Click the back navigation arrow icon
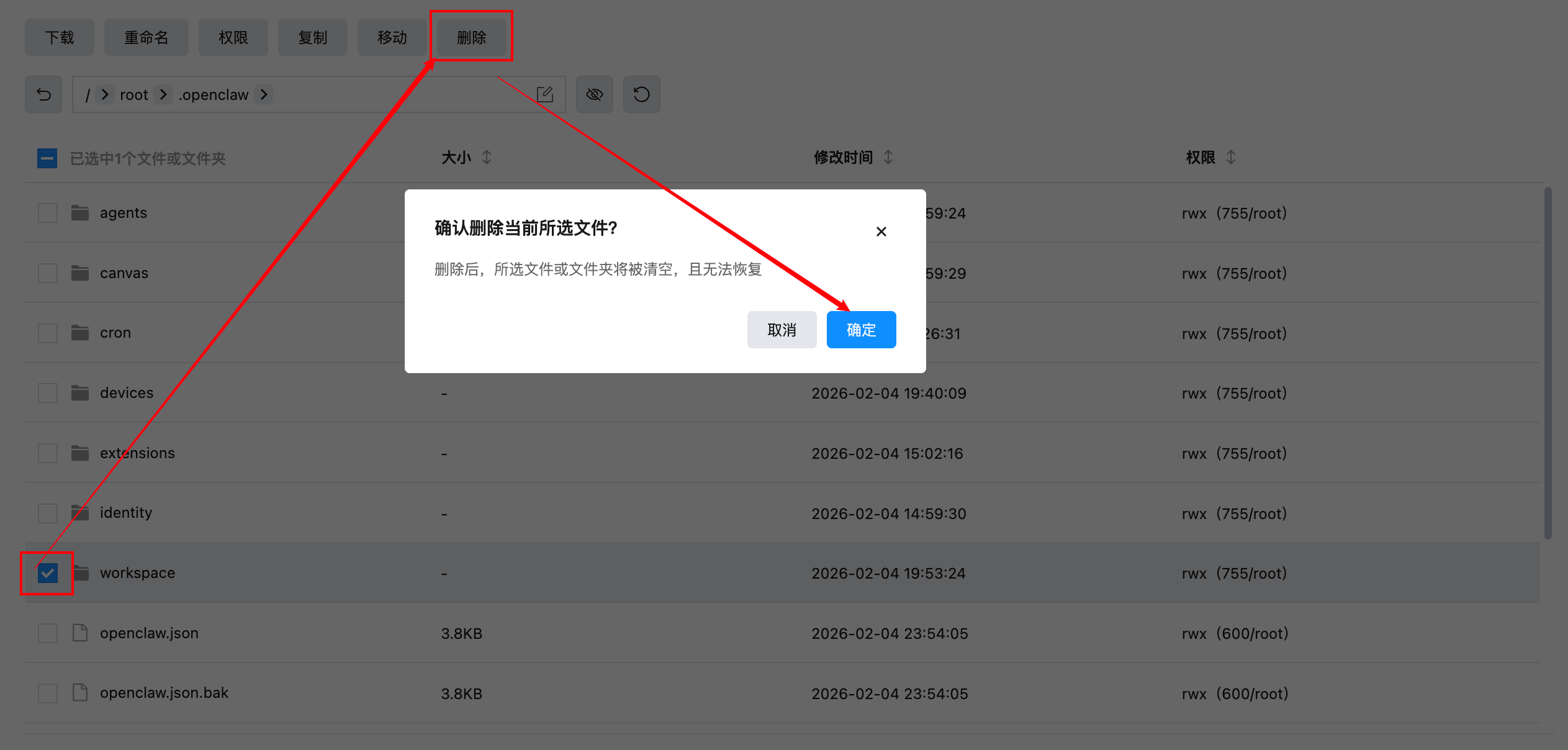This screenshot has height=750, width=1568. pyautogui.click(x=43, y=94)
